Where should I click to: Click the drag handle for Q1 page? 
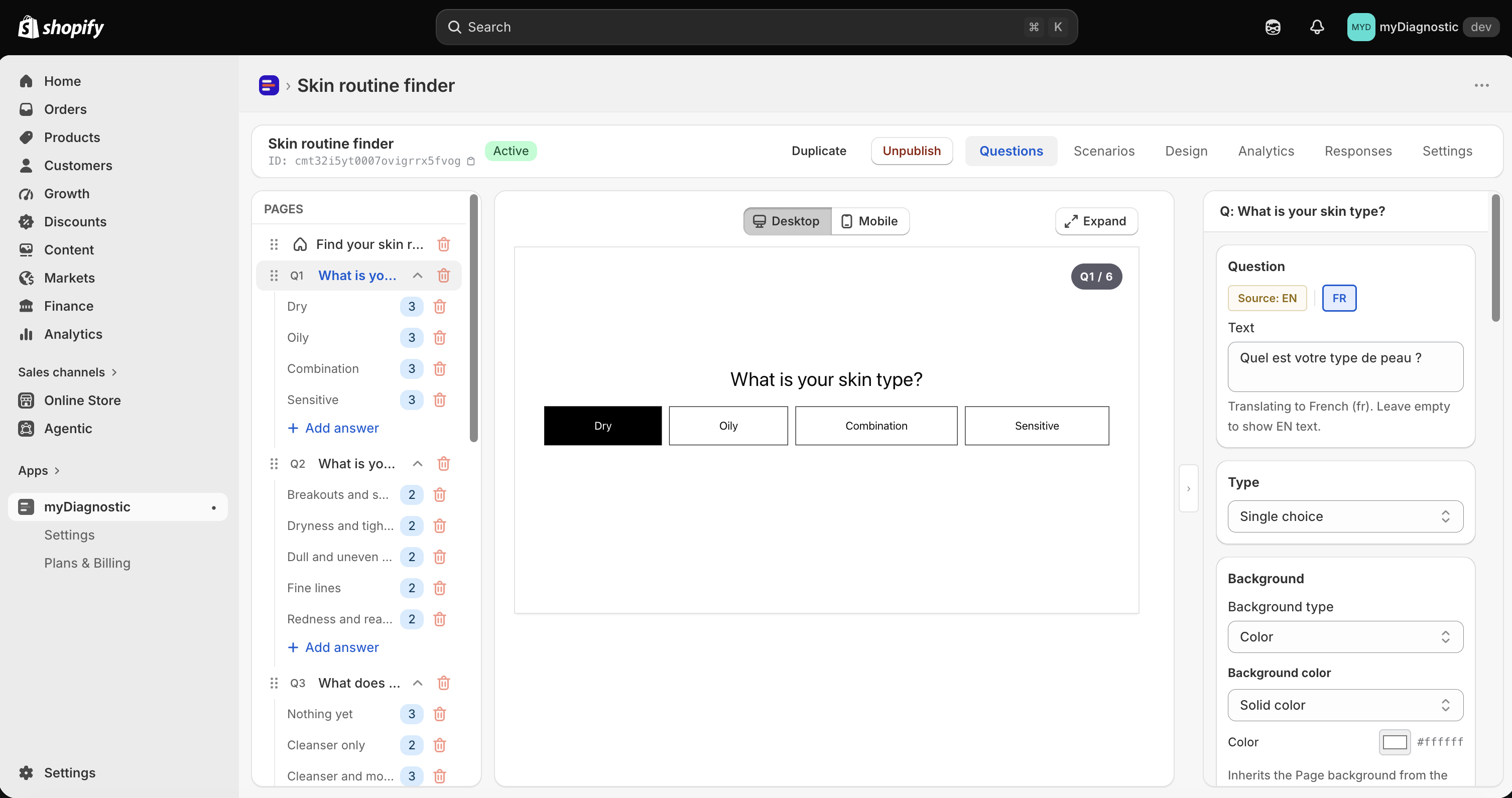click(274, 275)
